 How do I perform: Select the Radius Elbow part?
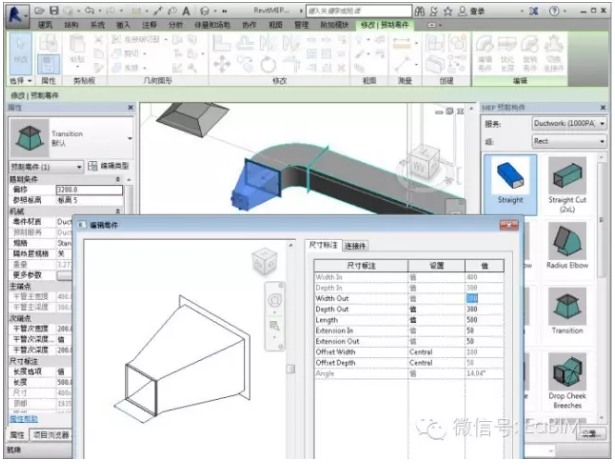tap(567, 246)
